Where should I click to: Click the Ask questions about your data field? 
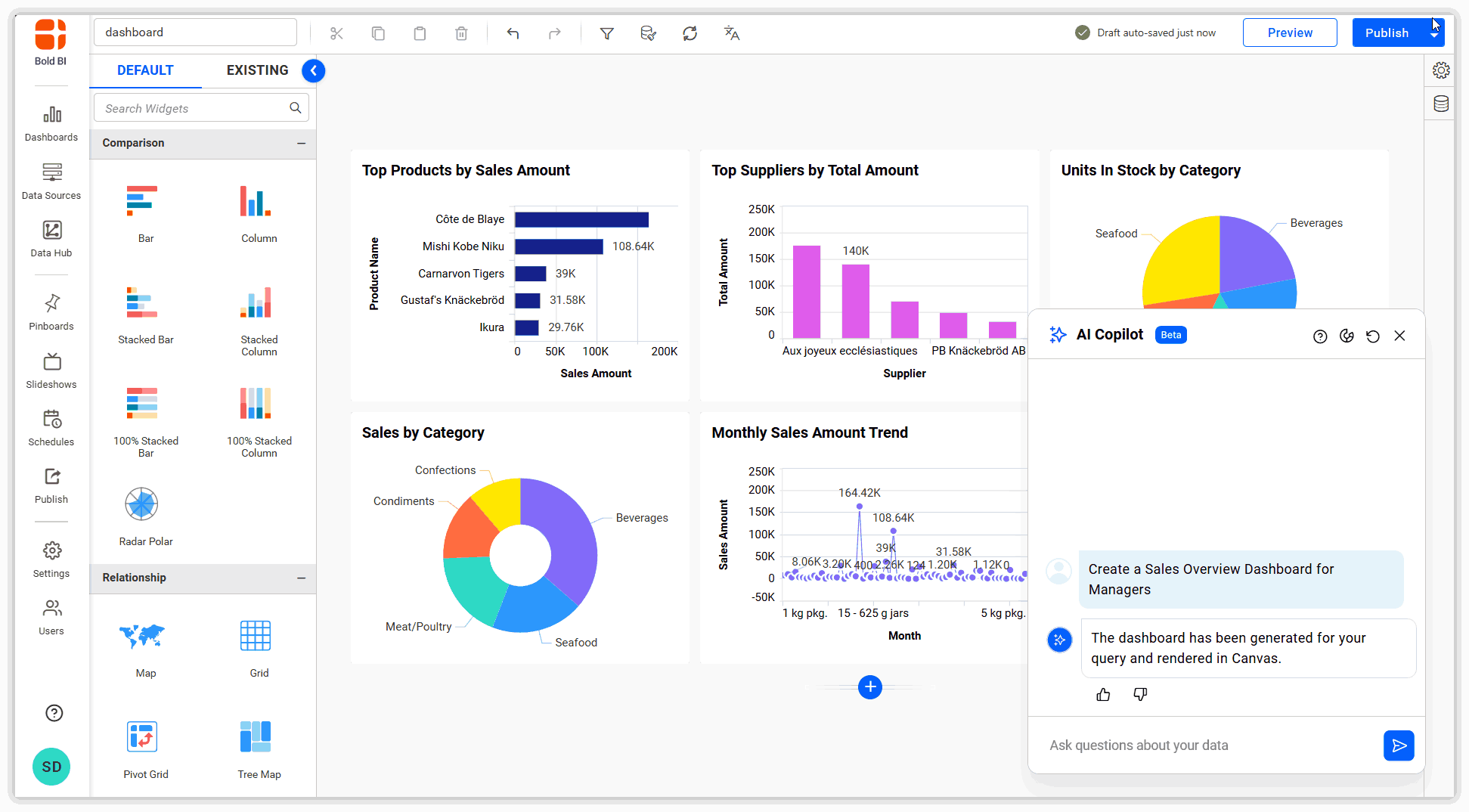coord(1210,745)
